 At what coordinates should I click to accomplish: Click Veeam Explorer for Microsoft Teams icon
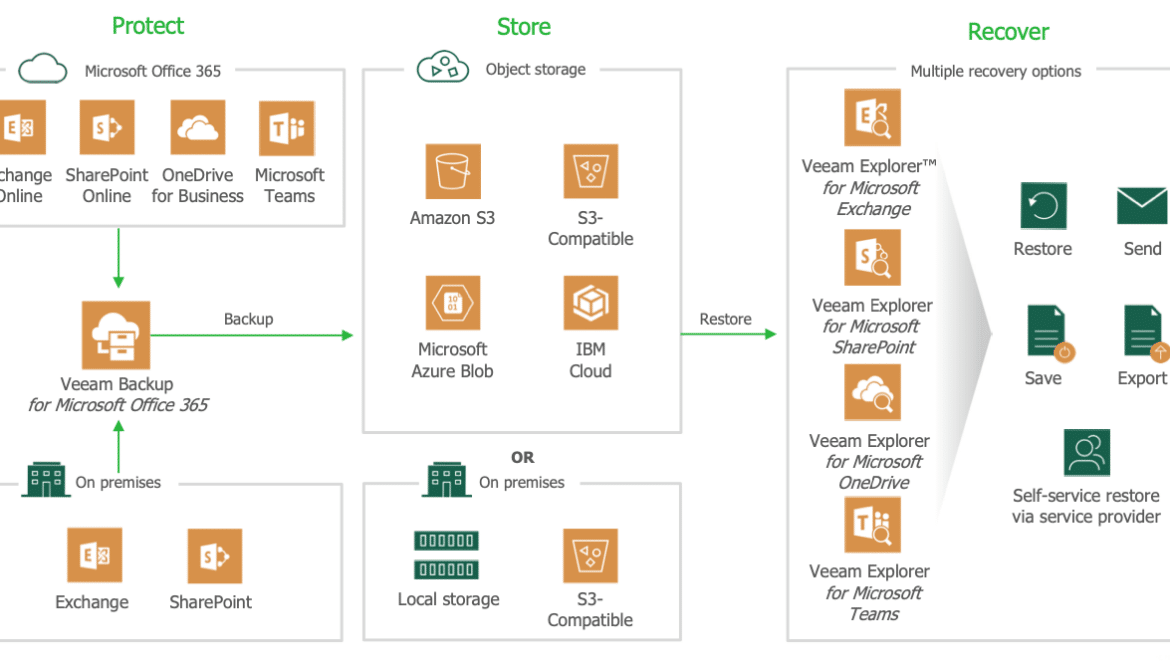pyautogui.click(x=872, y=524)
